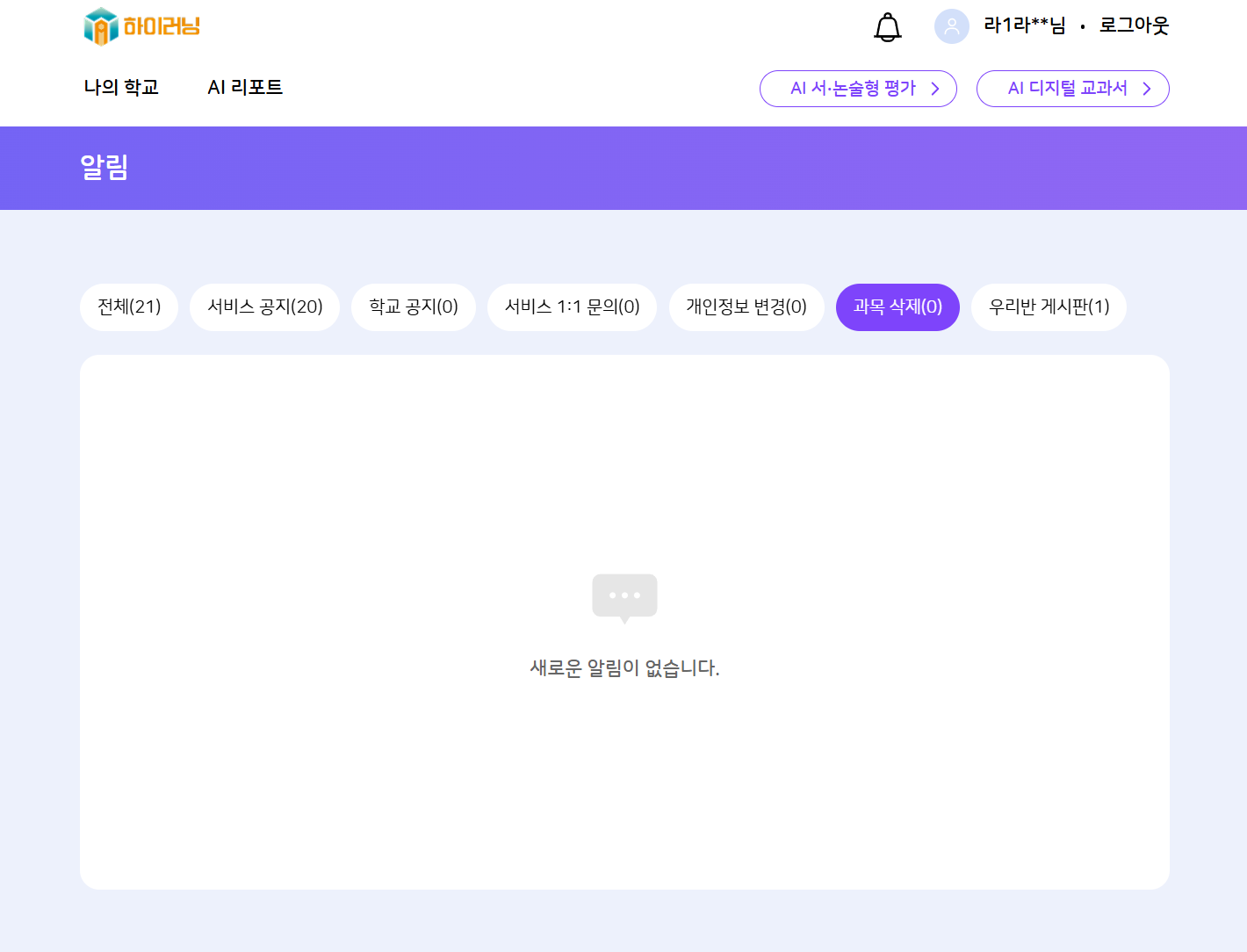This screenshot has width=1247, height=952.
Task: Click the arrow on AI 서·논술형 평가 button
Action: [x=935, y=89]
